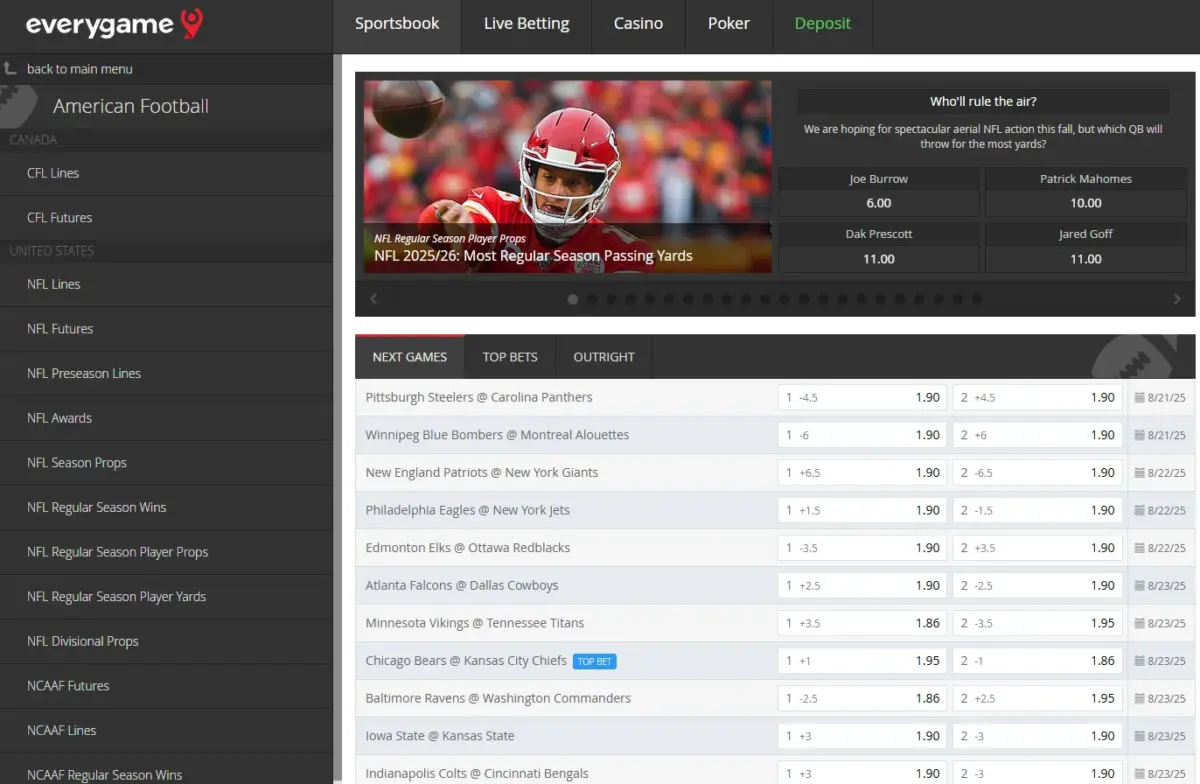Image resolution: width=1200 pixels, height=784 pixels.
Task: Select Steelers -4.5 at 1.90
Action: [x=862, y=398]
